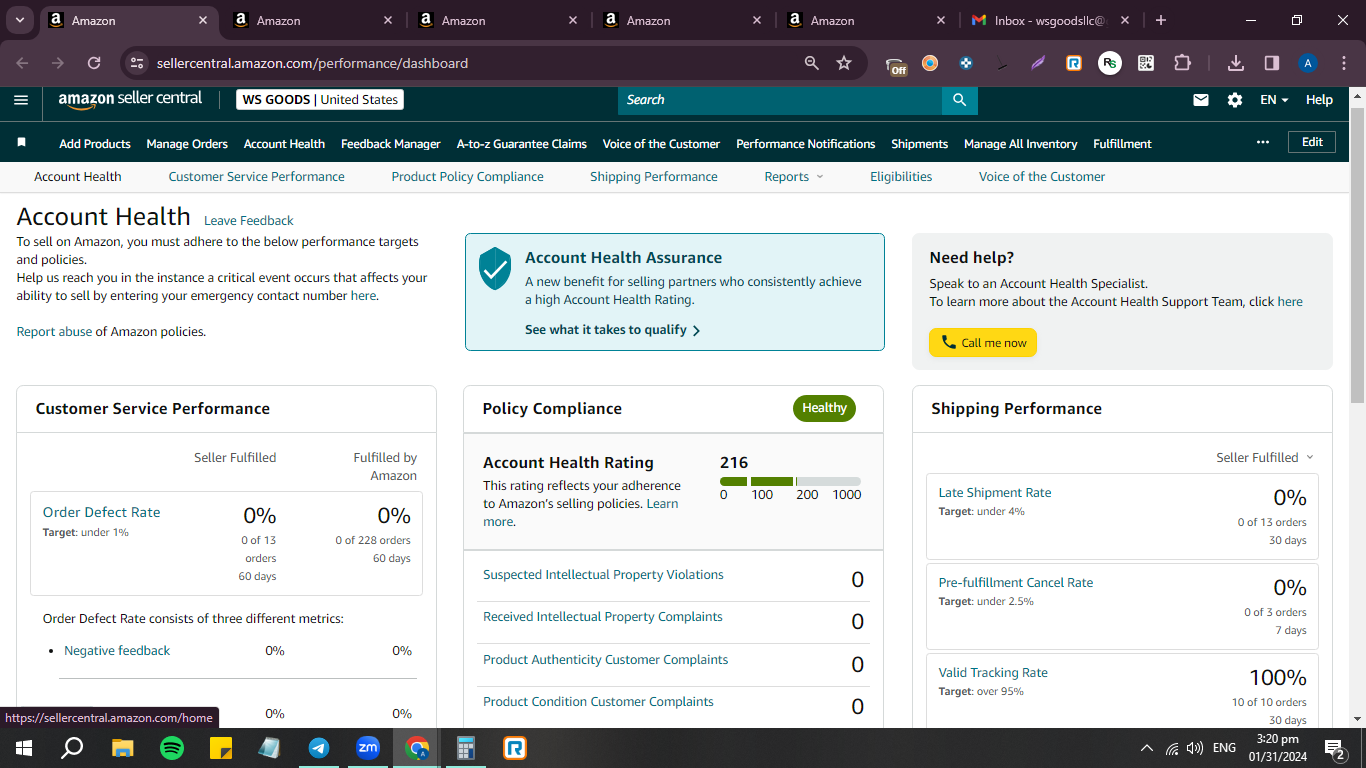
Task: Click the Account Health Rating progress bar
Action: [790, 481]
